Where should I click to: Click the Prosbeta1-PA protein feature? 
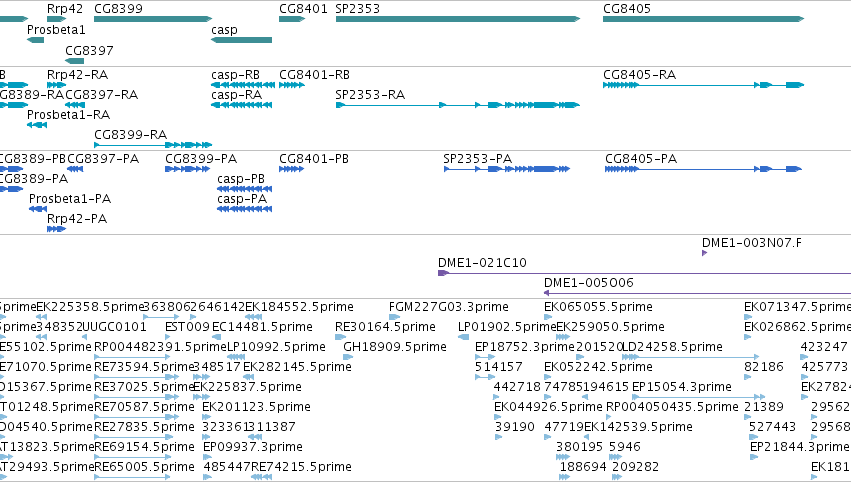pyautogui.click(x=70, y=199)
